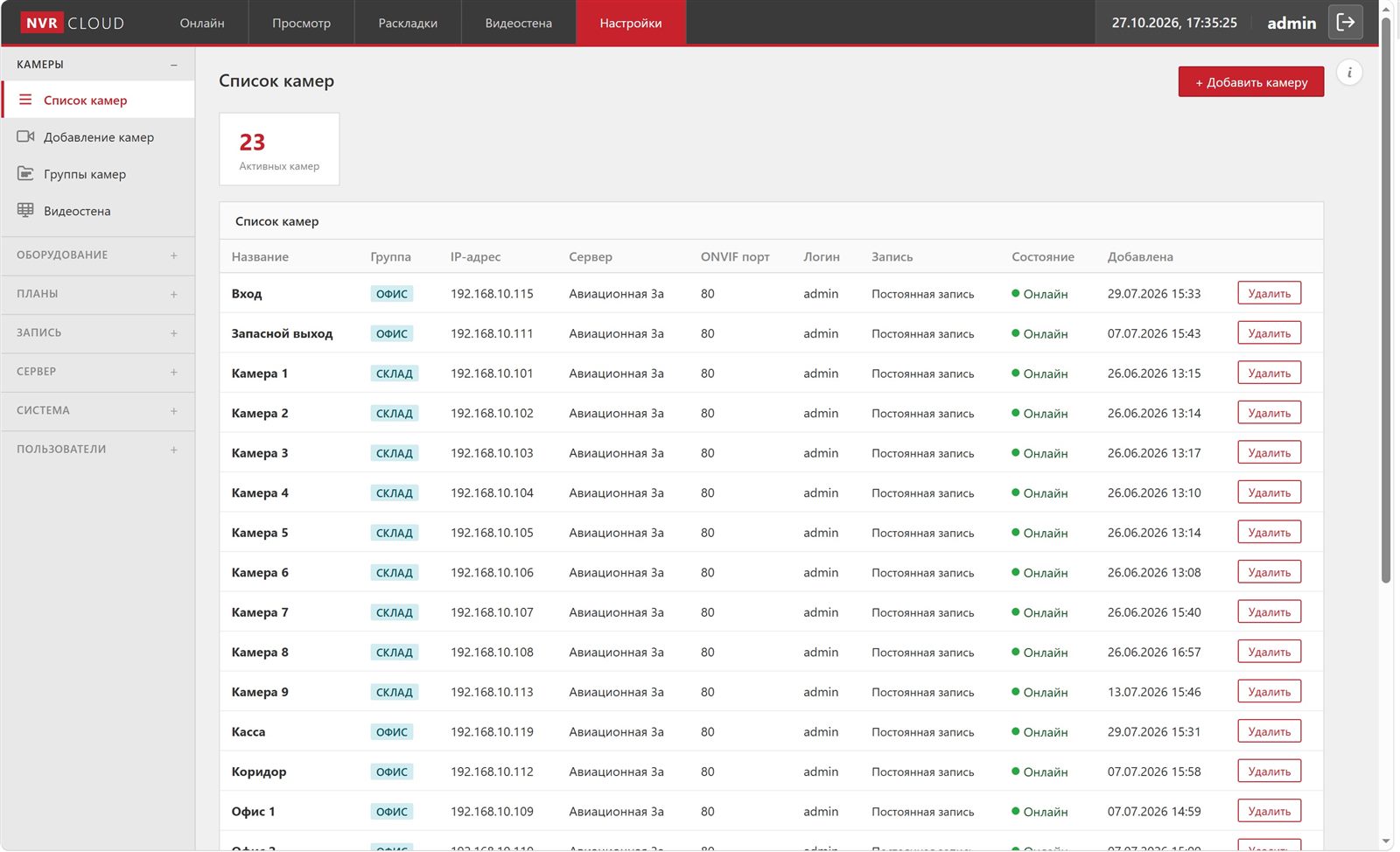Open Добавление камер in sidebar
Viewport: 1400px width, 852px height.
pyautogui.click(x=98, y=137)
